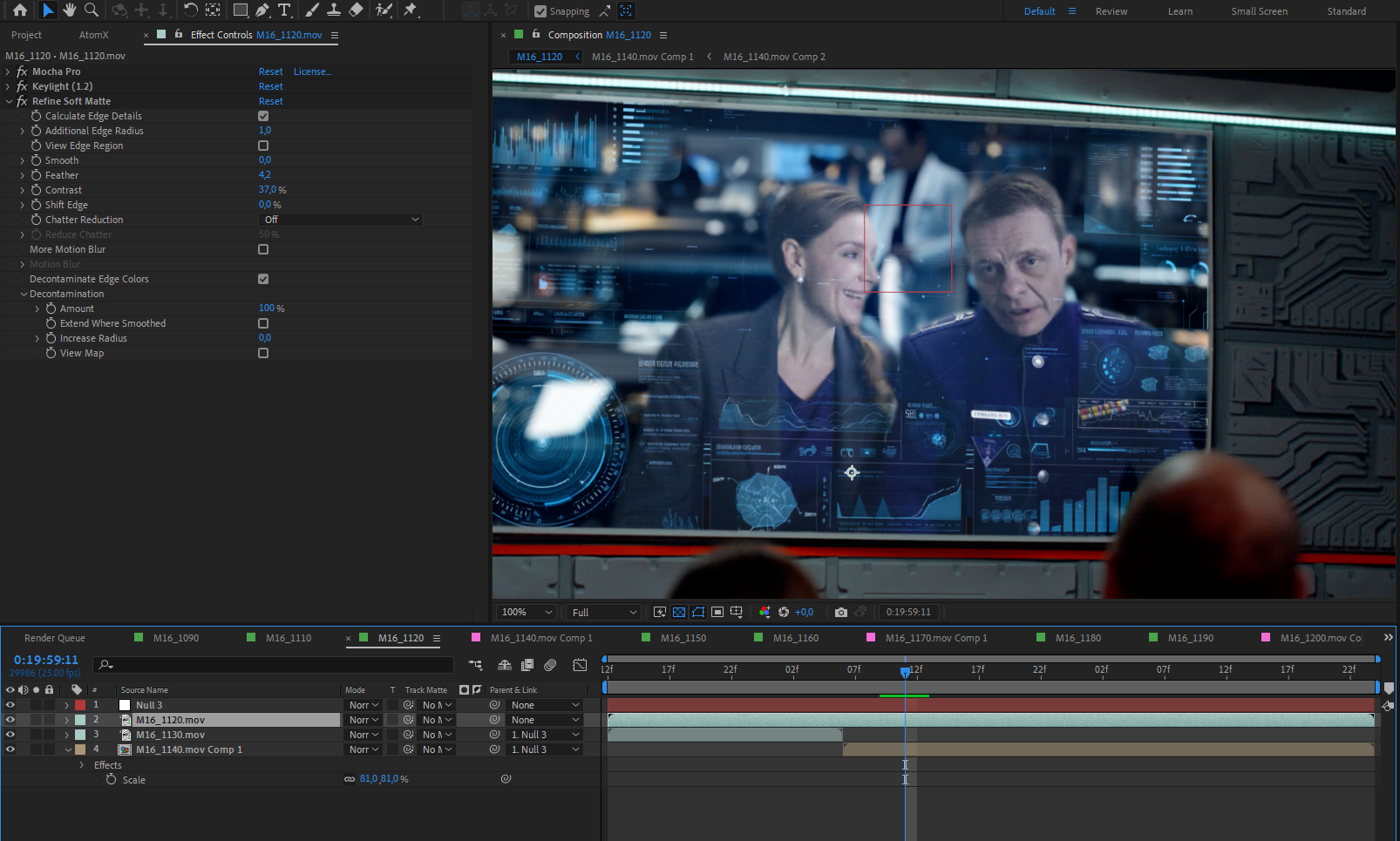This screenshot has height=841, width=1400.
Task: Take a snapshot with camera icon
Action: pyautogui.click(x=840, y=613)
